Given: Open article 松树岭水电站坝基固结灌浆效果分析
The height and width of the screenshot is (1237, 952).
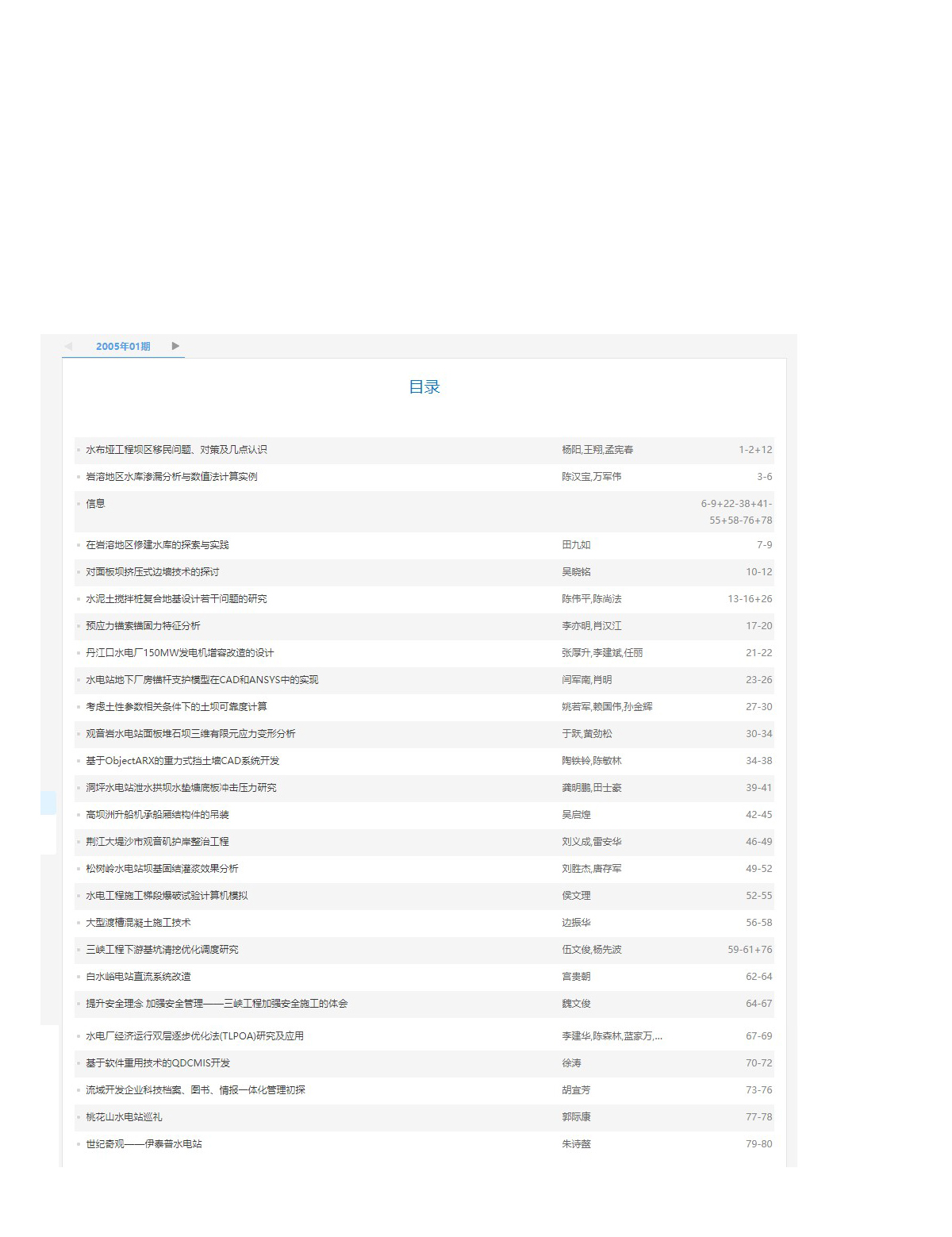Looking at the screenshot, I should 162,869.
